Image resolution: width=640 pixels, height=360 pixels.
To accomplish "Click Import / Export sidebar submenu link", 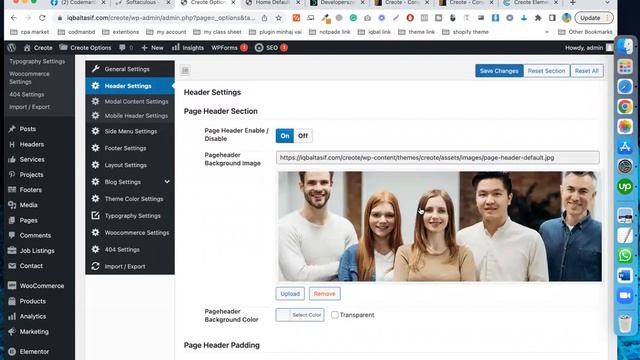I will pyautogui.click(x=29, y=107).
